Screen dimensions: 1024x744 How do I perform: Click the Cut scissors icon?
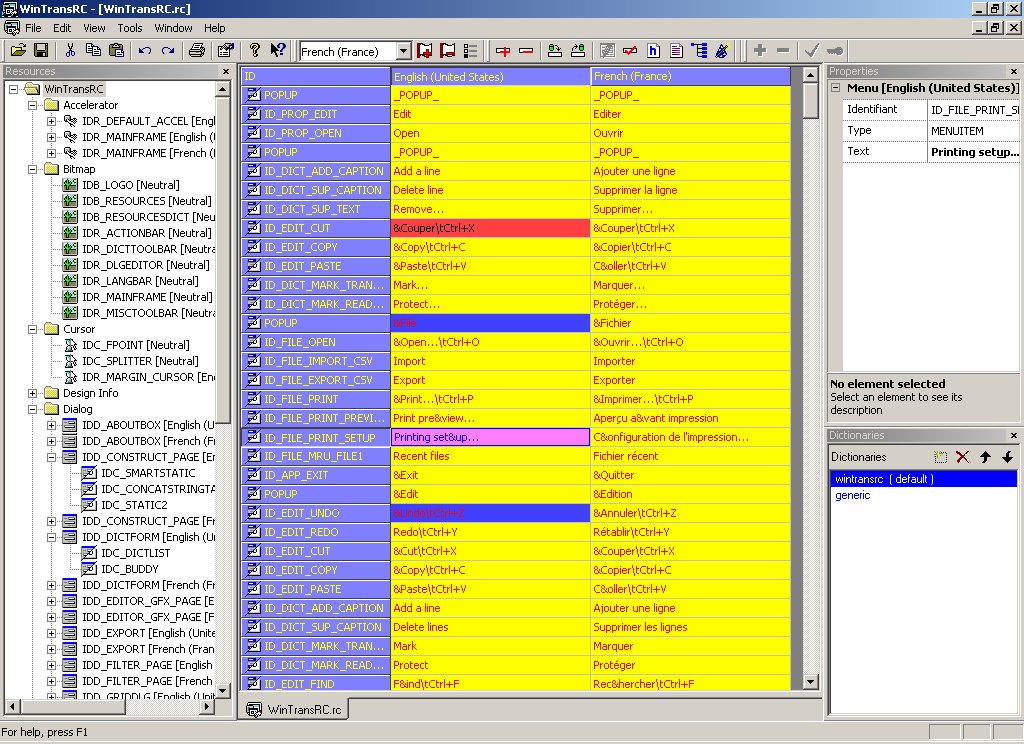pyautogui.click(x=70, y=50)
